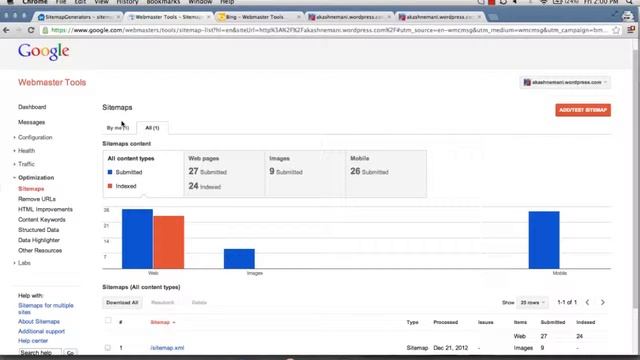Open Dashboard in the sidebar
The width and height of the screenshot is (640, 360).
[x=32, y=107]
